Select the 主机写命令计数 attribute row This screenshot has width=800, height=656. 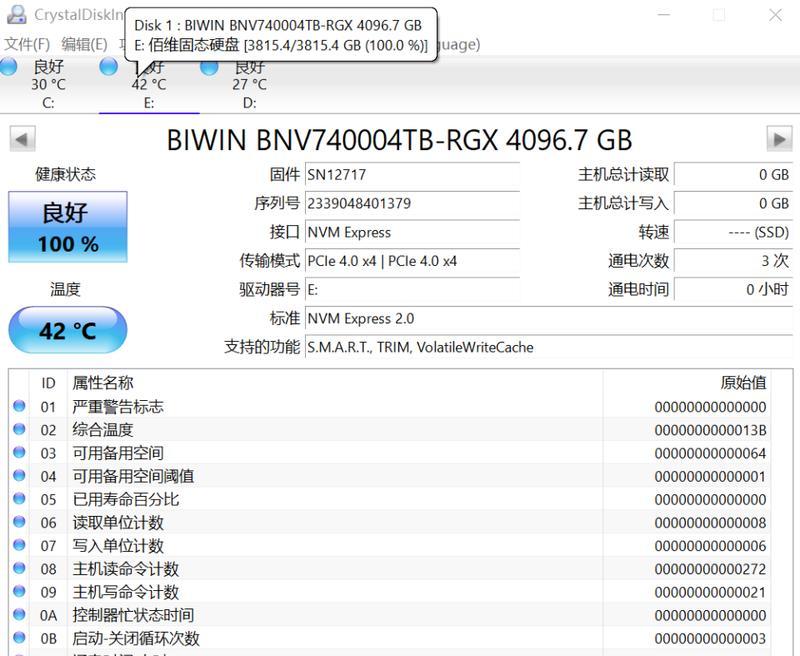click(390, 592)
